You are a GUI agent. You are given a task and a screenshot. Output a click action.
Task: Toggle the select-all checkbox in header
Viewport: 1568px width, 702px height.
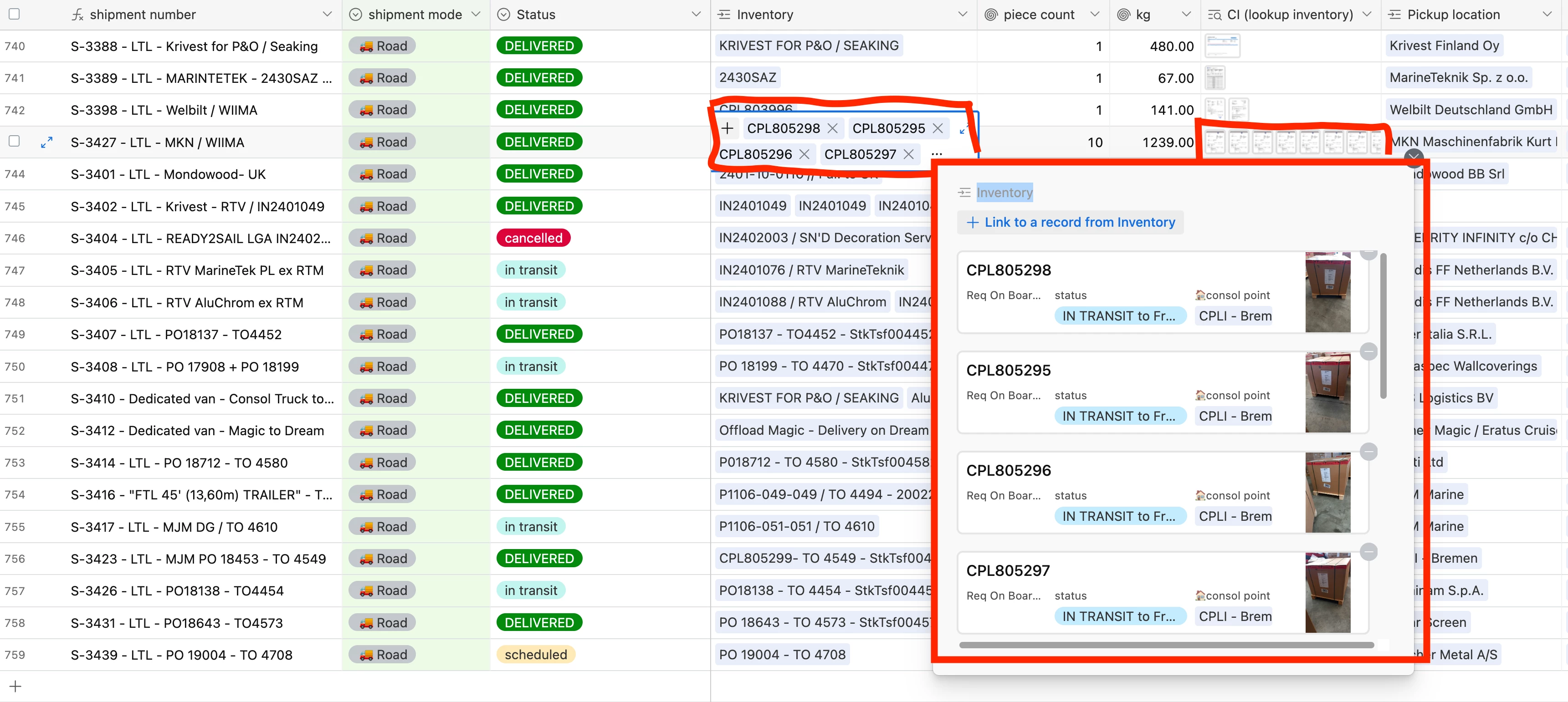pyautogui.click(x=14, y=14)
